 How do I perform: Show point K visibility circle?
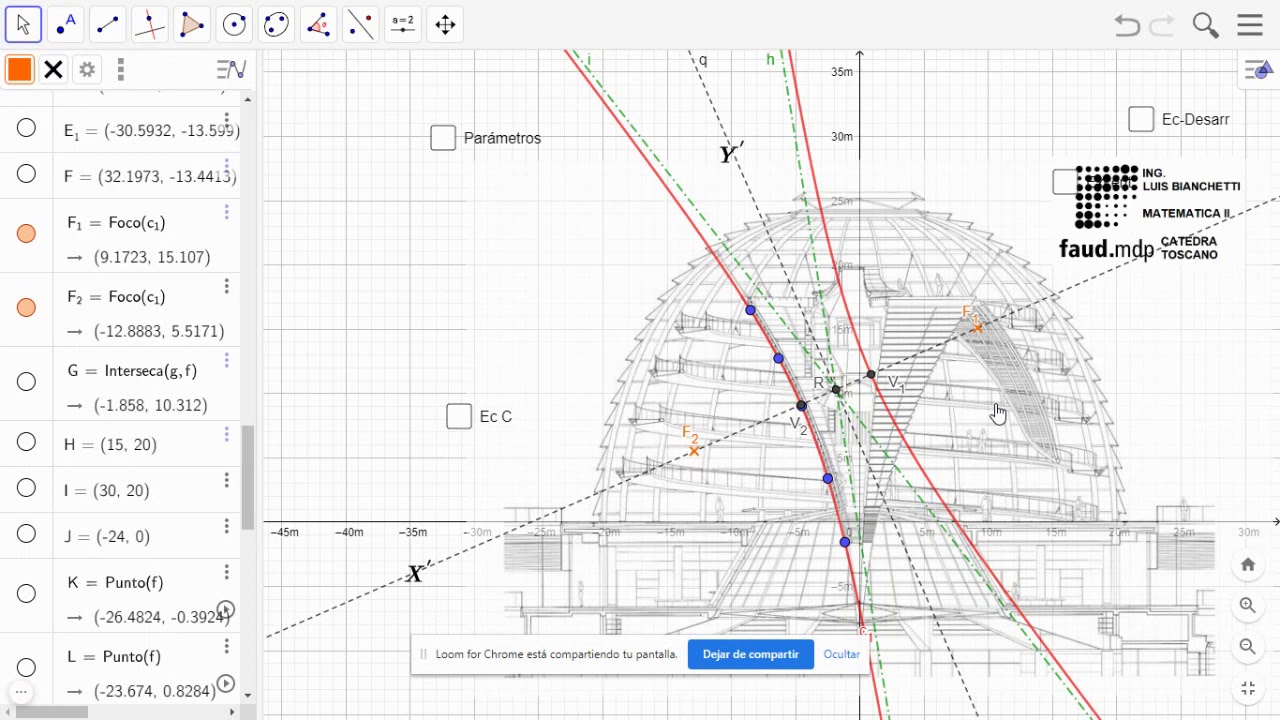click(x=27, y=593)
